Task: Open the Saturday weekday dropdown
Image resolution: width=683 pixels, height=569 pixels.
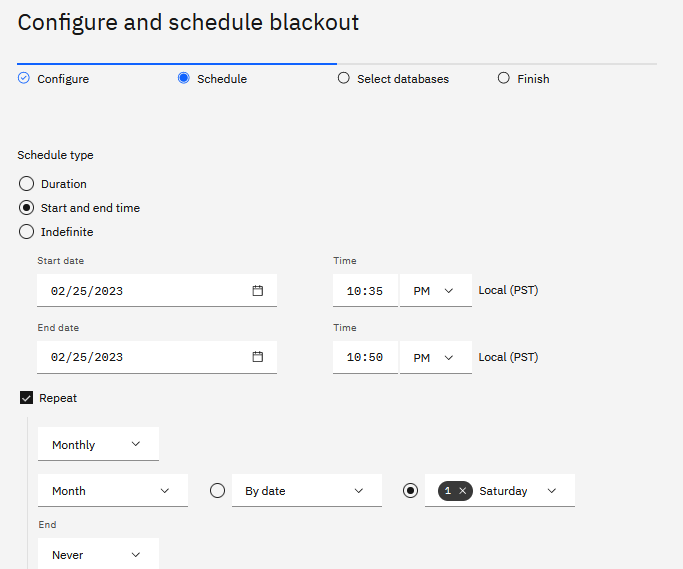Action: click(550, 491)
